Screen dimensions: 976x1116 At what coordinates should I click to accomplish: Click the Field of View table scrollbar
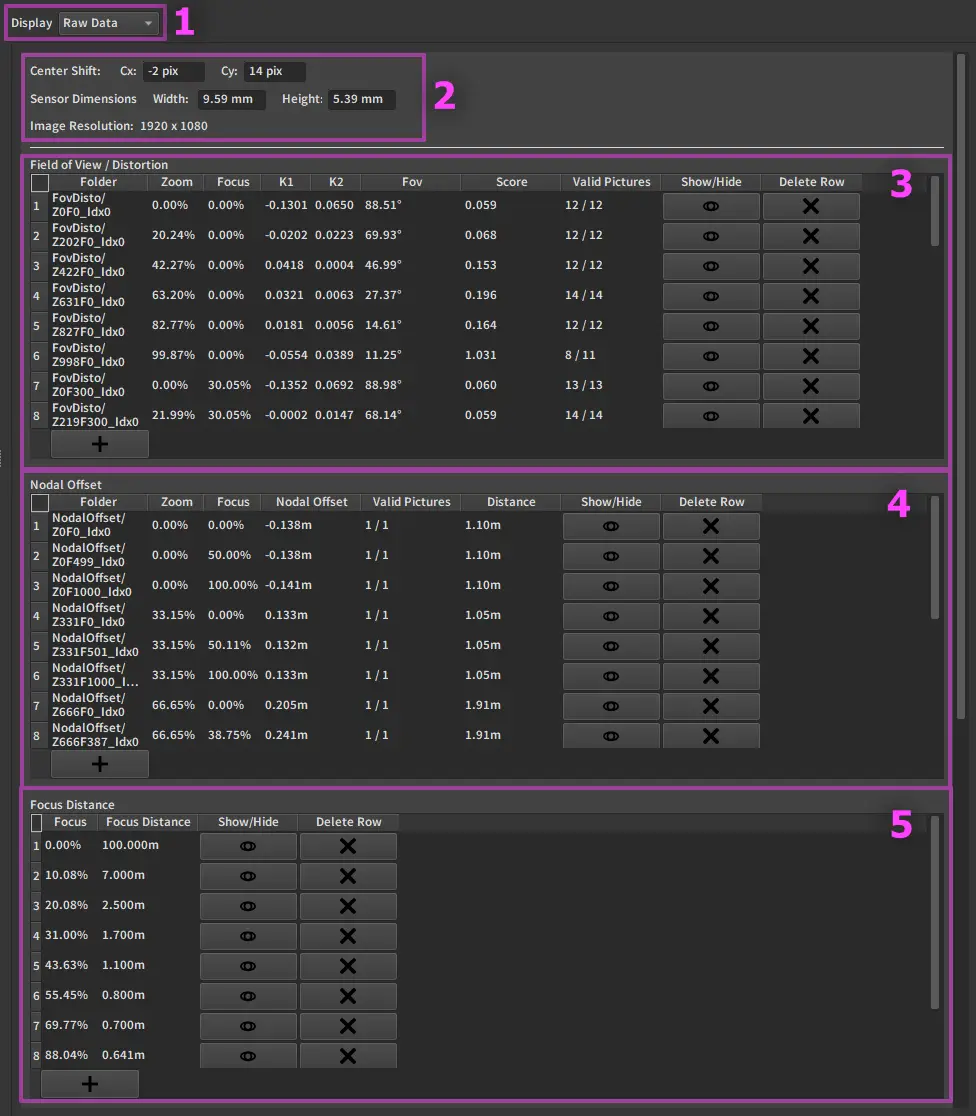[935, 212]
